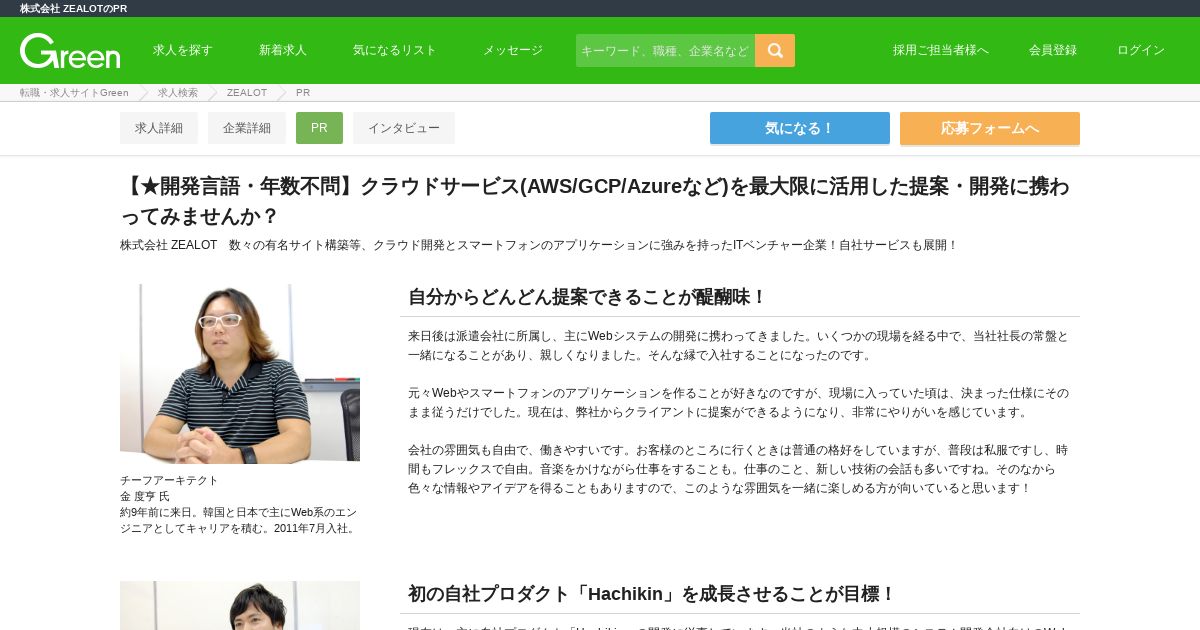This screenshot has width=1200, height=630.
Task: Click heading about Hachikin product
Action: [652, 594]
